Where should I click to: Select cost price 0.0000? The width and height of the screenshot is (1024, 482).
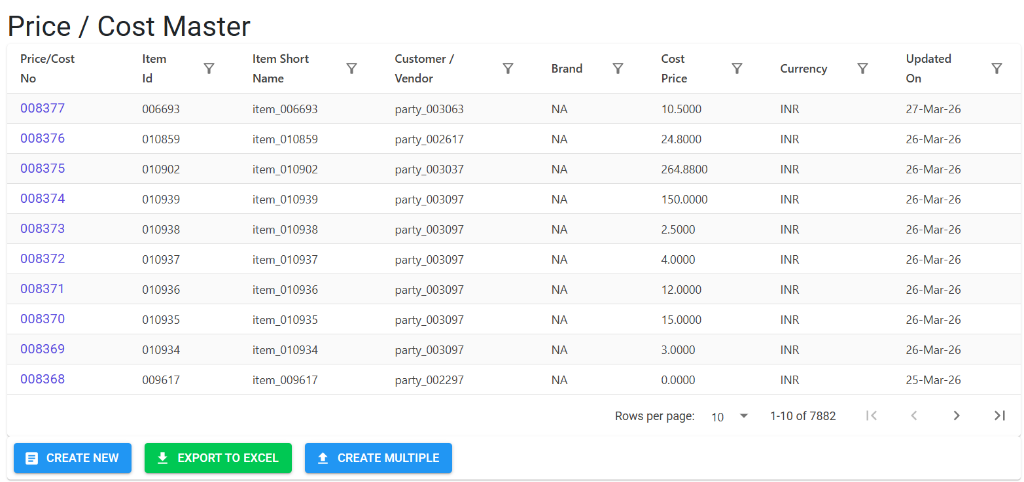click(x=678, y=379)
